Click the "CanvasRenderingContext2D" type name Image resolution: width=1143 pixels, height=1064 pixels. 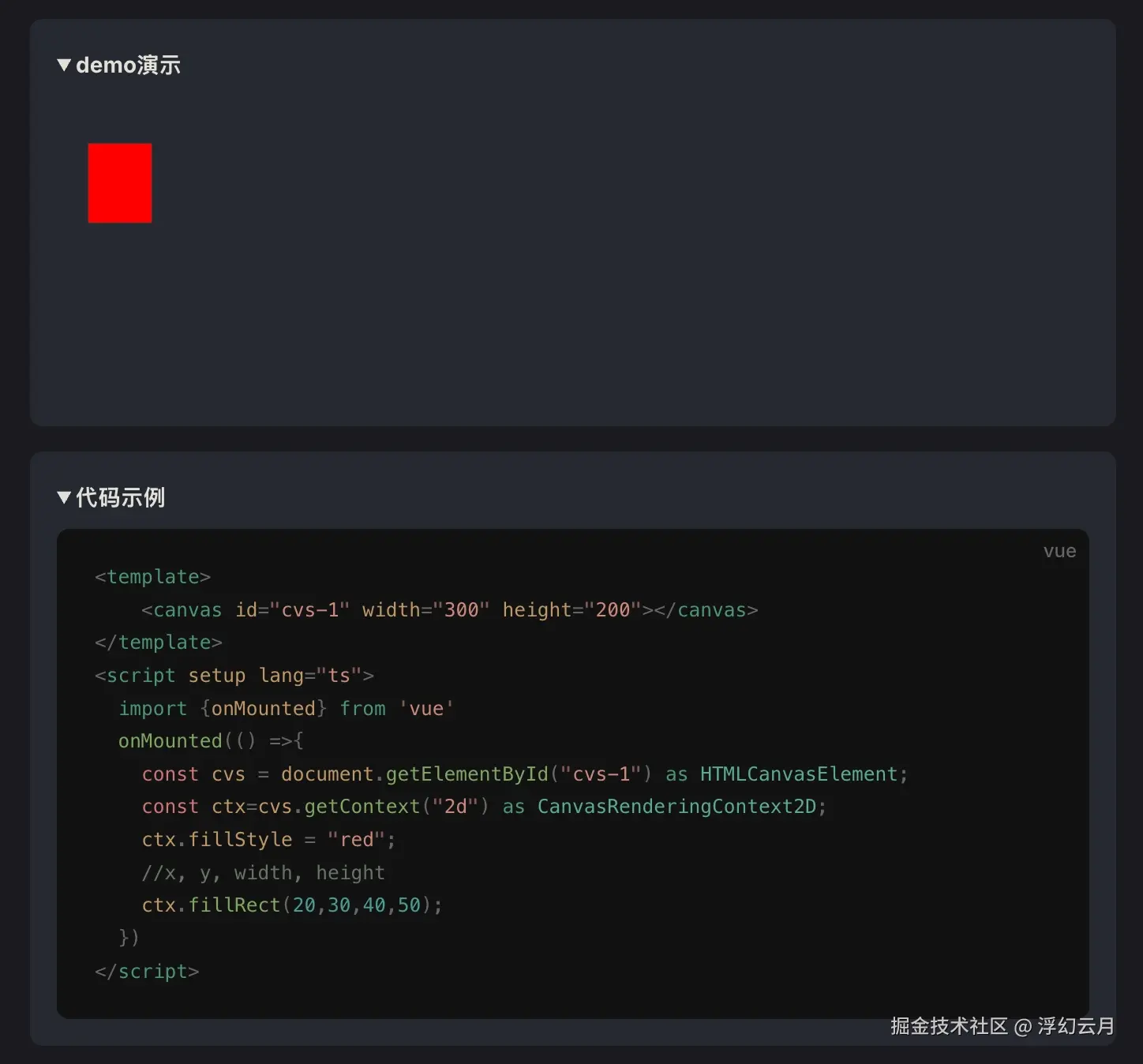tap(677, 807)
